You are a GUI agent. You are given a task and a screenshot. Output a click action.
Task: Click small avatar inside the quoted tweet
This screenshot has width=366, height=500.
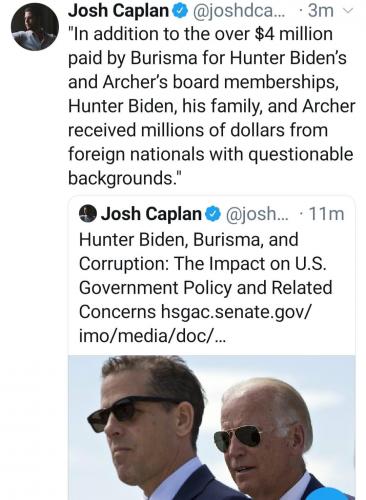88,214
